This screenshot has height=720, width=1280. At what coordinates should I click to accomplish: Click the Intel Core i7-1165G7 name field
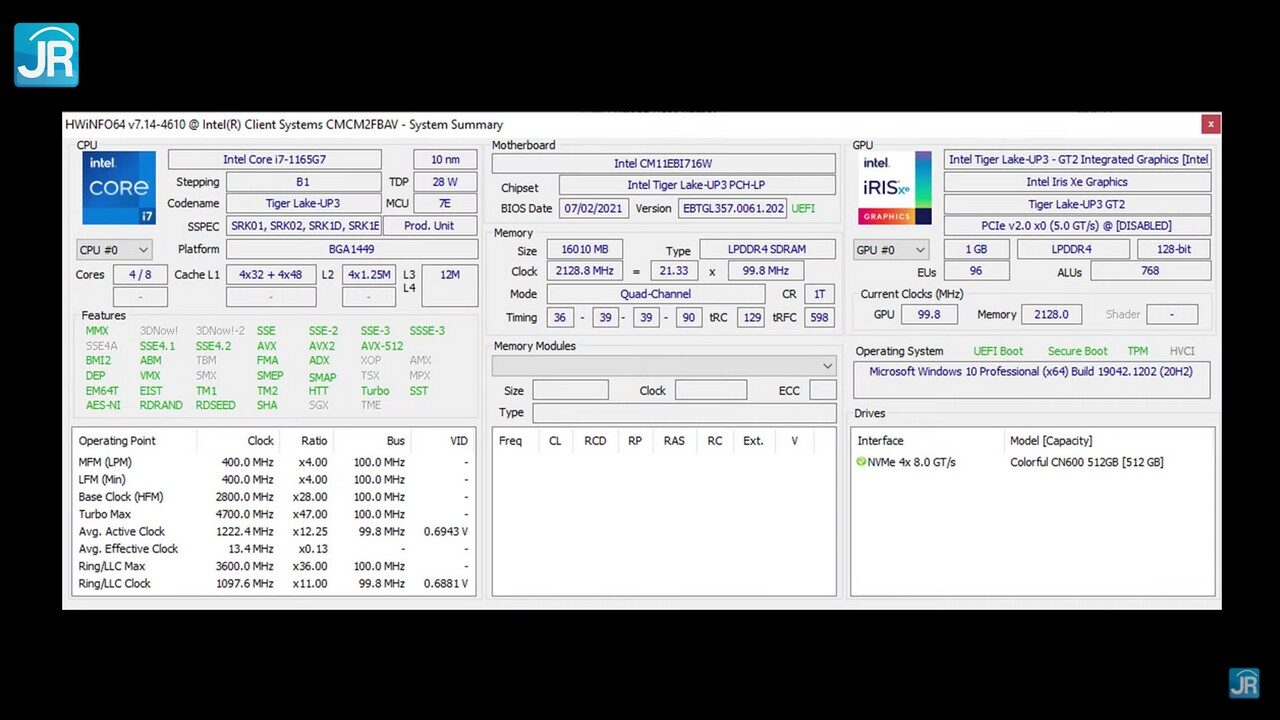pos(274,159)
